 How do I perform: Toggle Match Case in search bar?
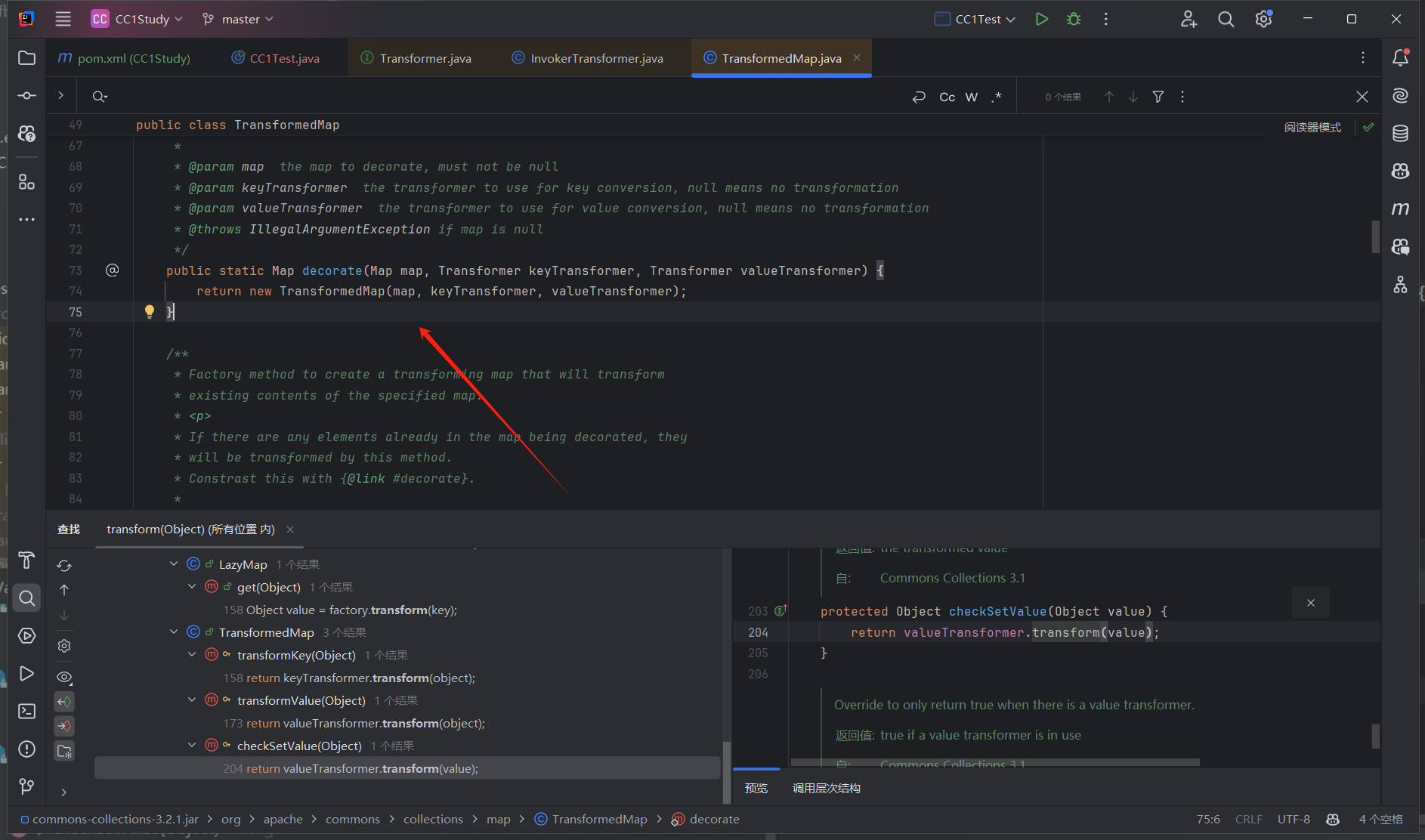(947, 97)
